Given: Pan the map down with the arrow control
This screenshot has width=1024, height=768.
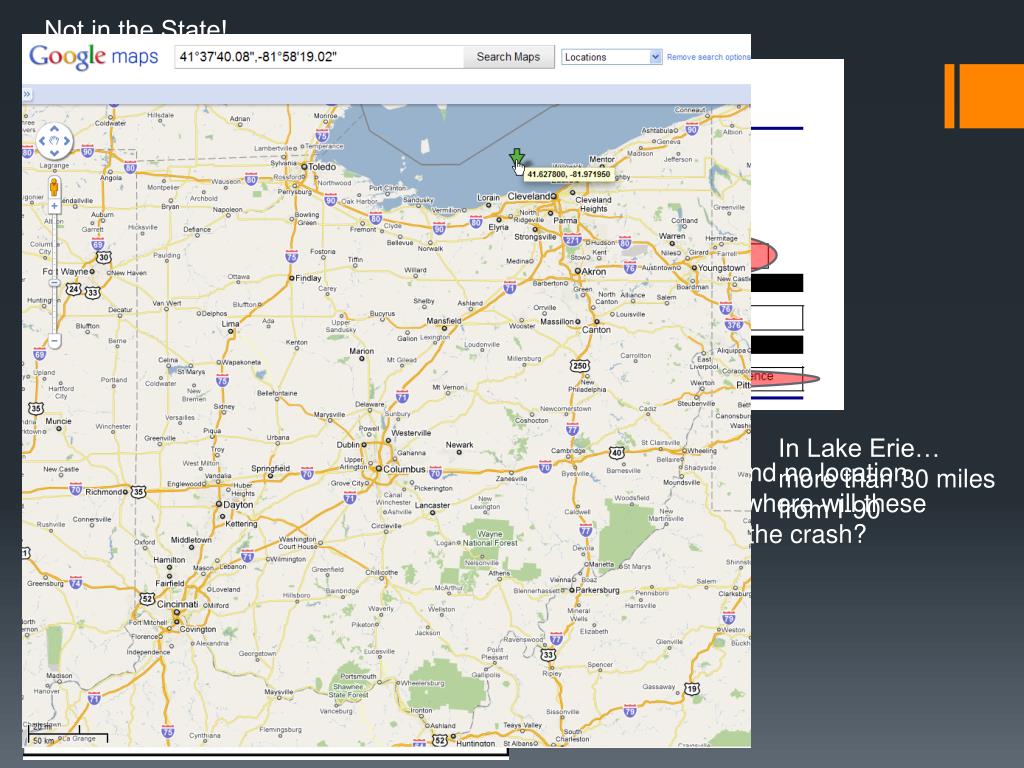Looking at the screenshot, I should 54,153.
